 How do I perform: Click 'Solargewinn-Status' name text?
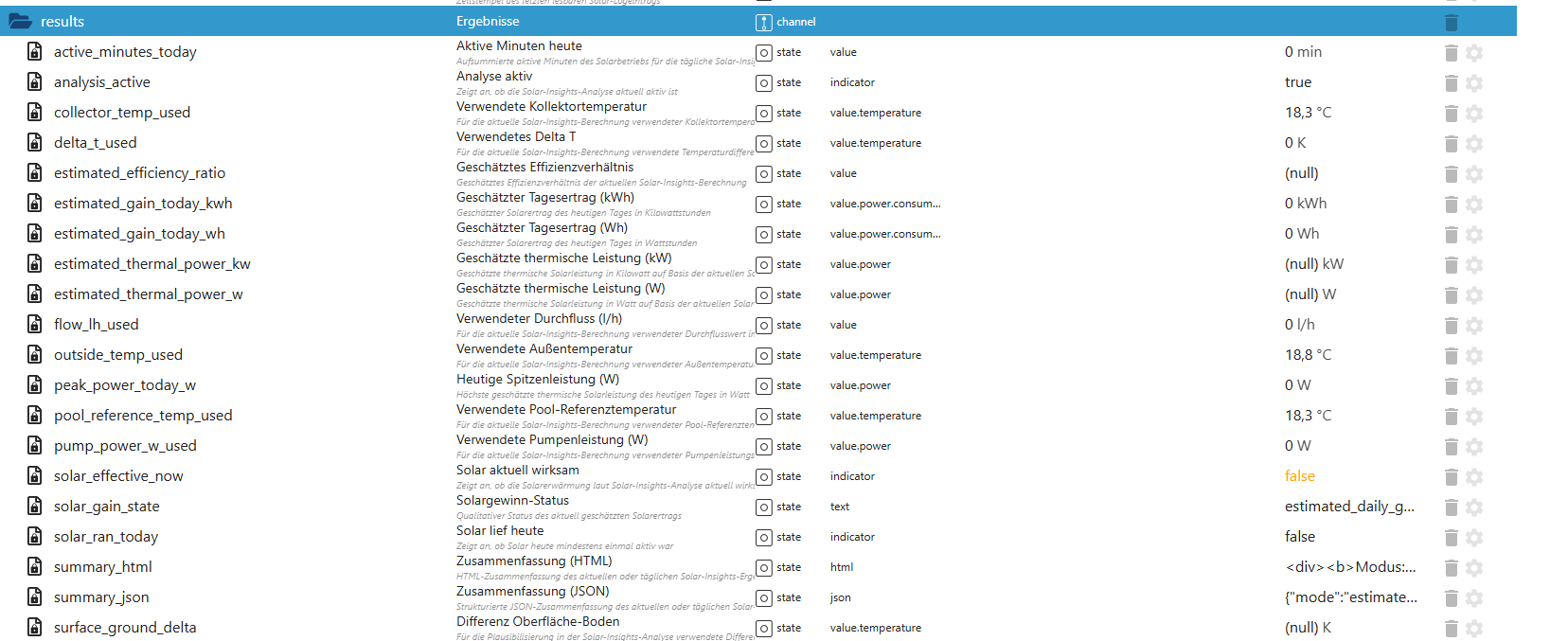[512, 501]
